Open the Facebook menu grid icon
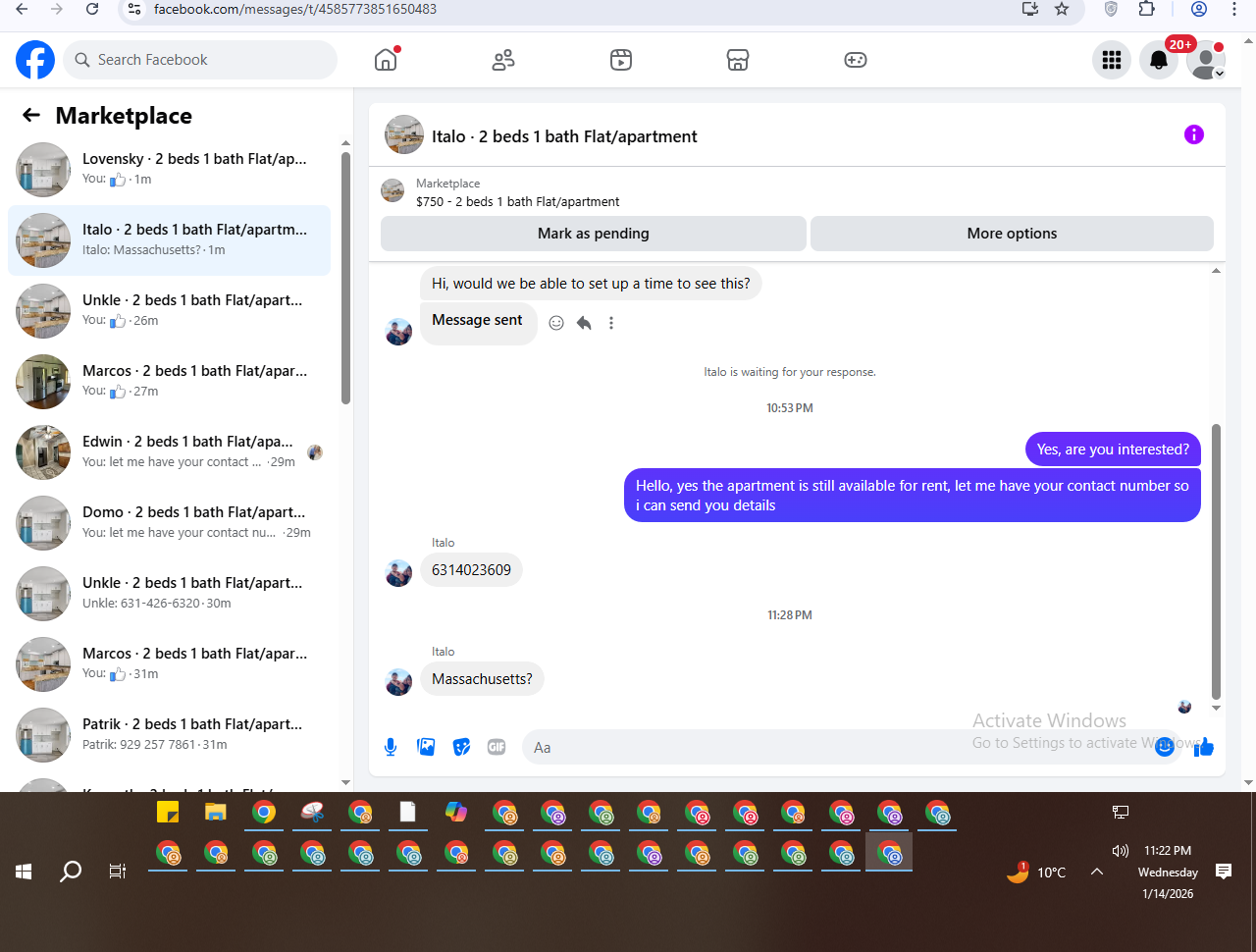The image size is (1256, 952). pyautogui.click(x=1112, y=60)
